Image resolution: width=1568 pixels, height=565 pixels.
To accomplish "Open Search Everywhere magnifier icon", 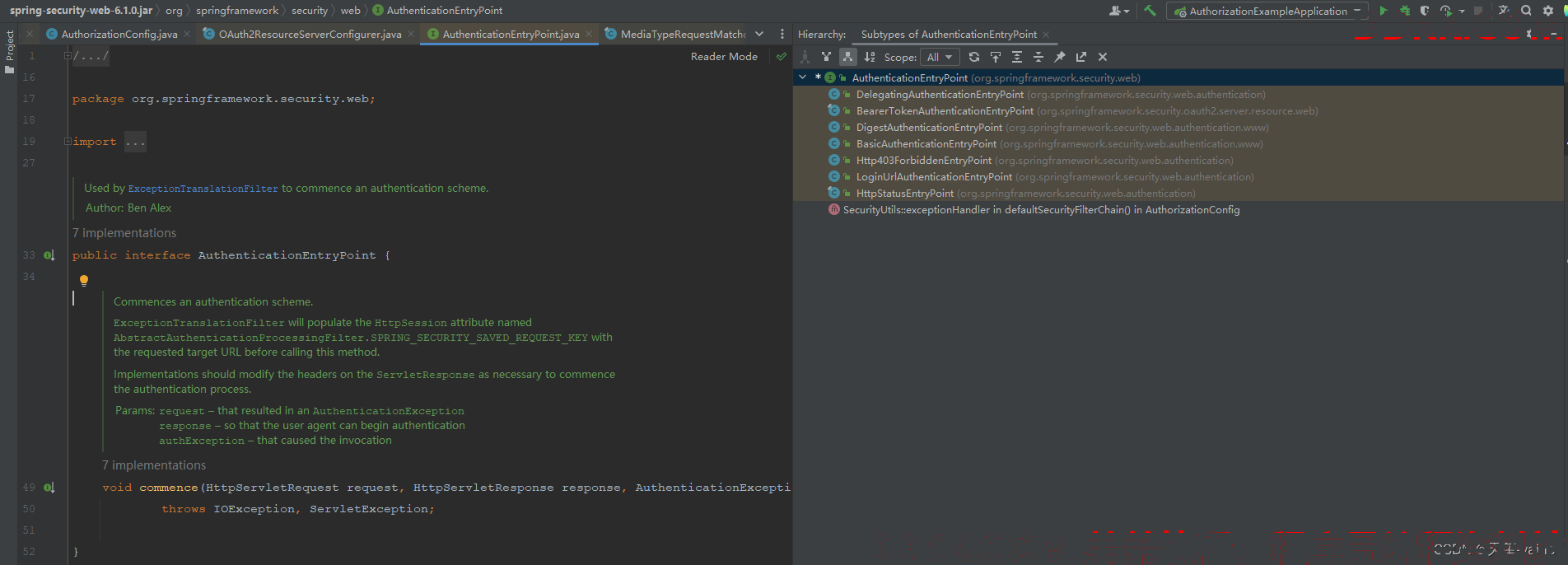I will coord(1526,11).
